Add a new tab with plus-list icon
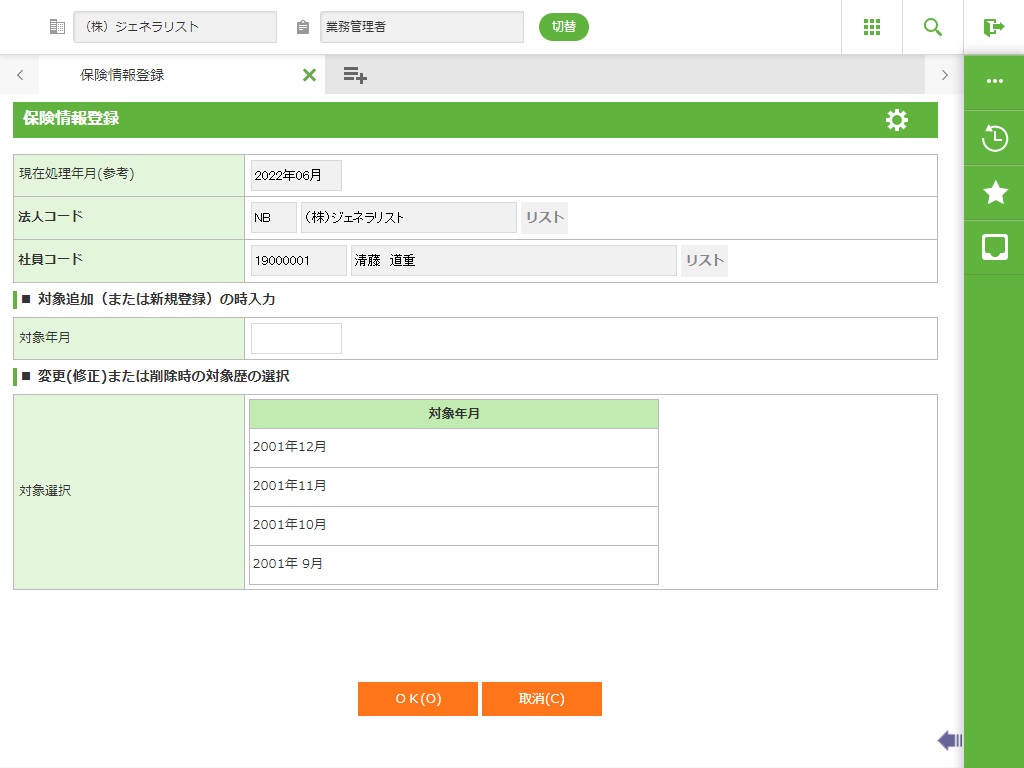The image size is (1024, 768). [x=355, y=75]
